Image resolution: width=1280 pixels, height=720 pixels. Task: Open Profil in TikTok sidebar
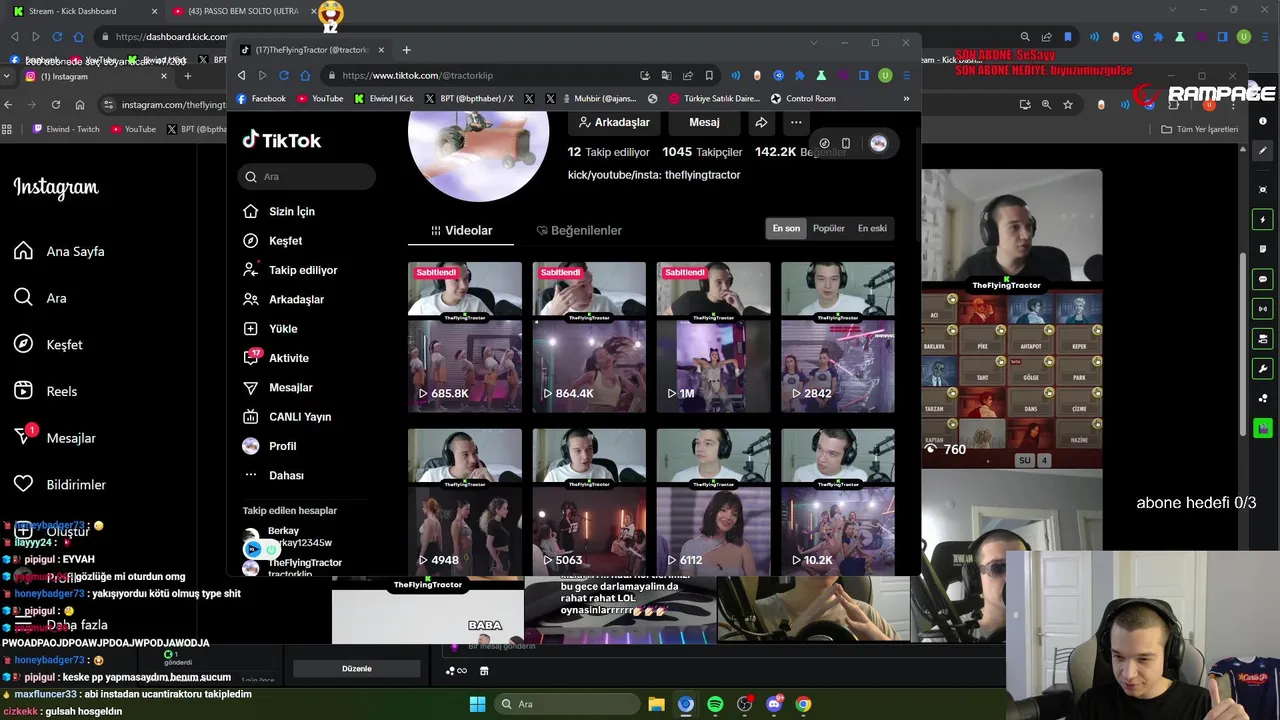click(x=270, y=446)
